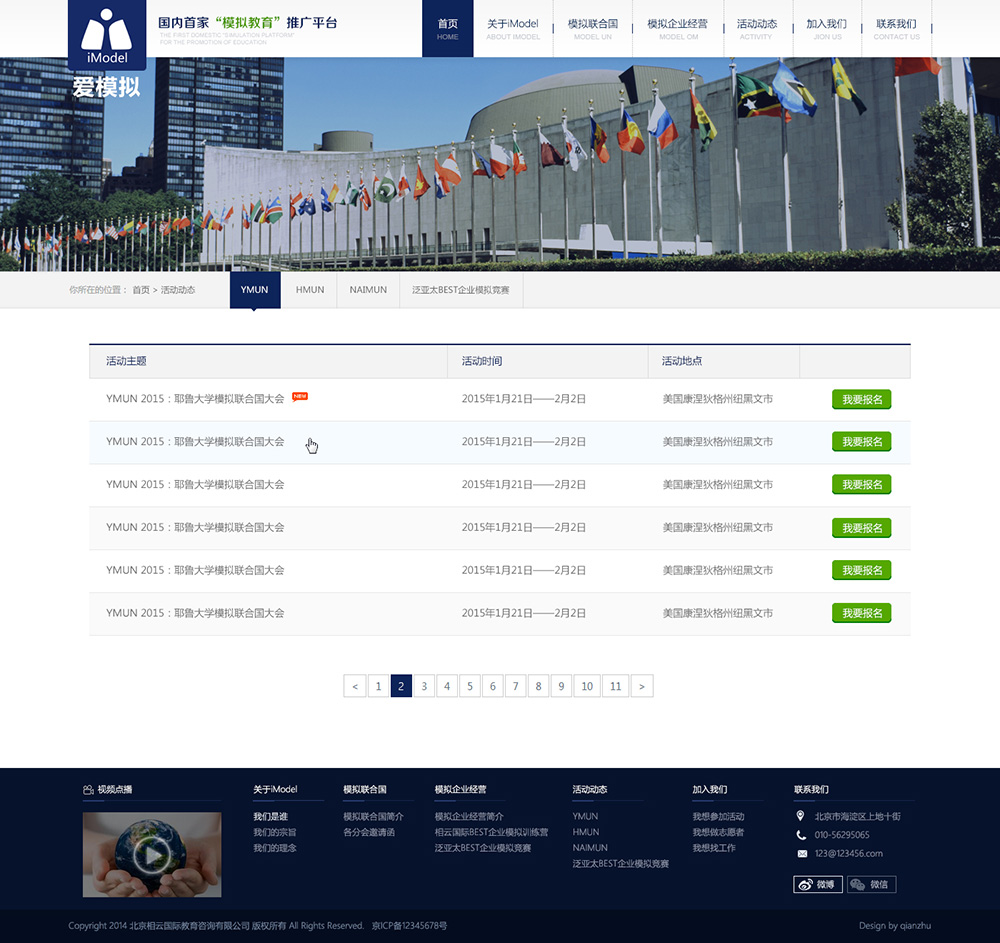Open the Weibo (微博) social button
This screenshot has height=943, width=1000.
pyautogui.click(x=818, y=884)
